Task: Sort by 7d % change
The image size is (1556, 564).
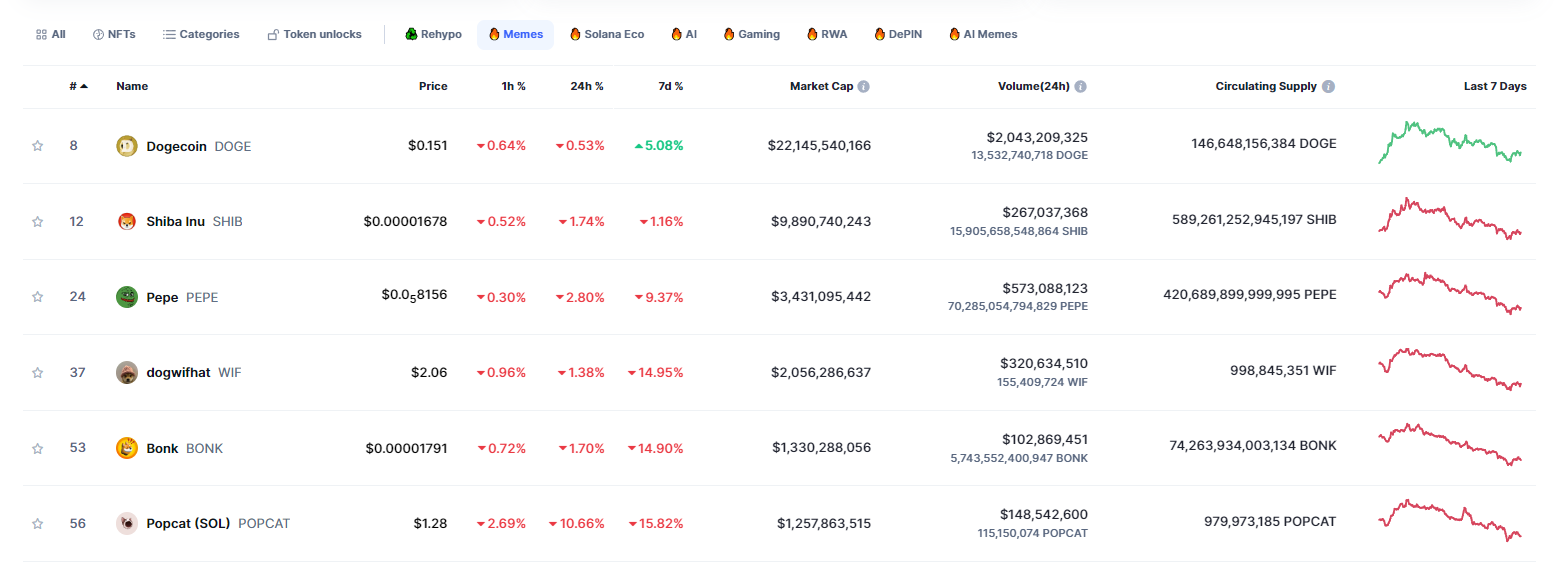Action: point(671,86)
